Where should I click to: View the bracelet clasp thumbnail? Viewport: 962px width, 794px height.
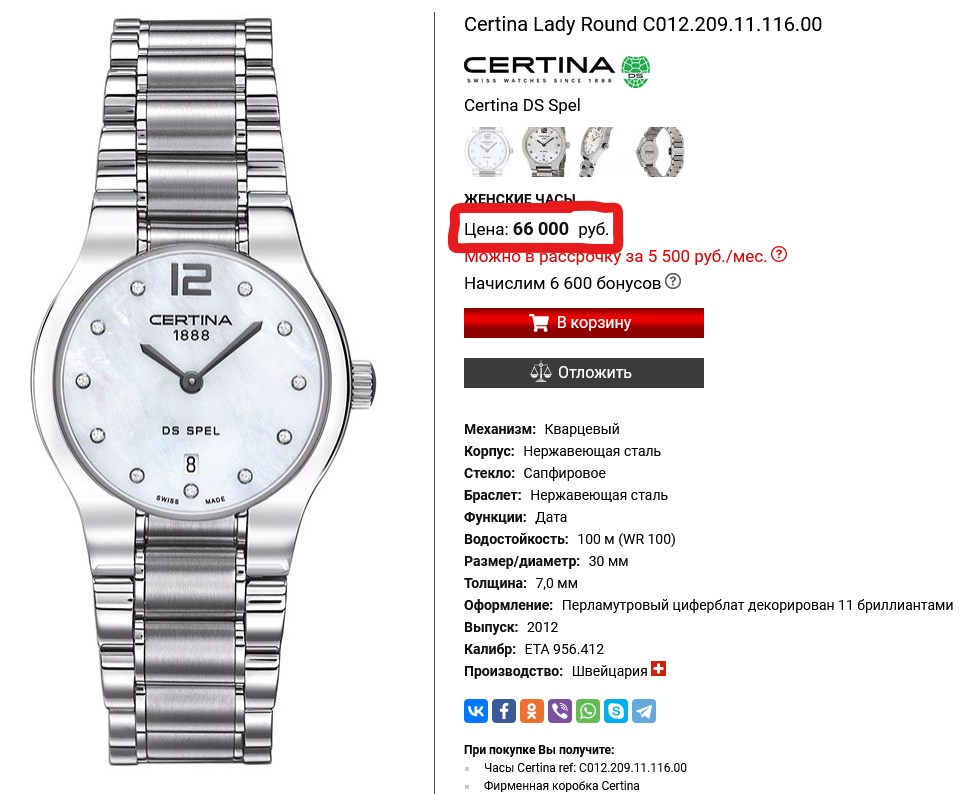pyautogui.click(x=660, y=152)
